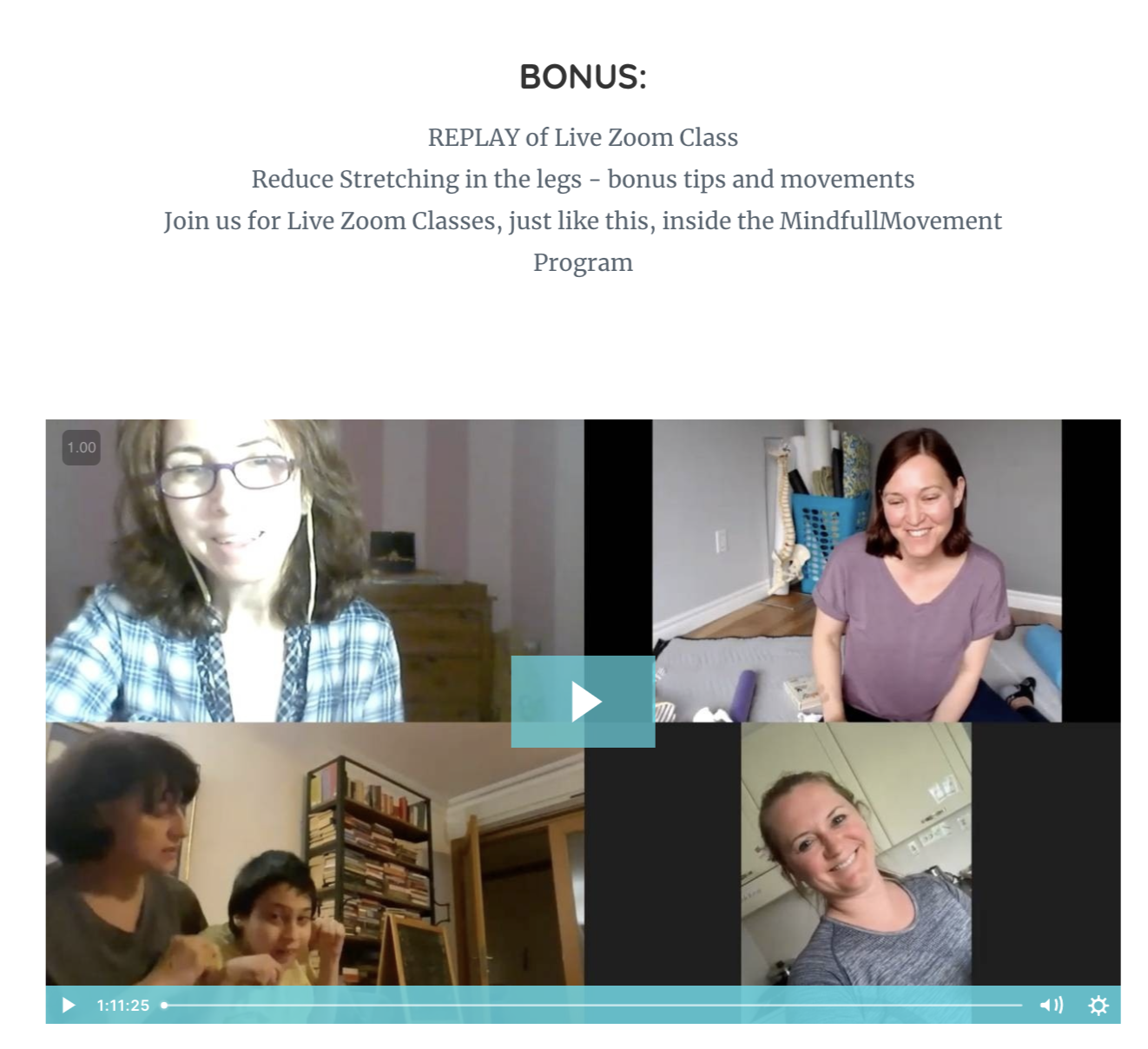Viewport: 1148px width, 1049px height.
Task: Click the 1.00 playback speed badge
Action: (x=82, y=447)
